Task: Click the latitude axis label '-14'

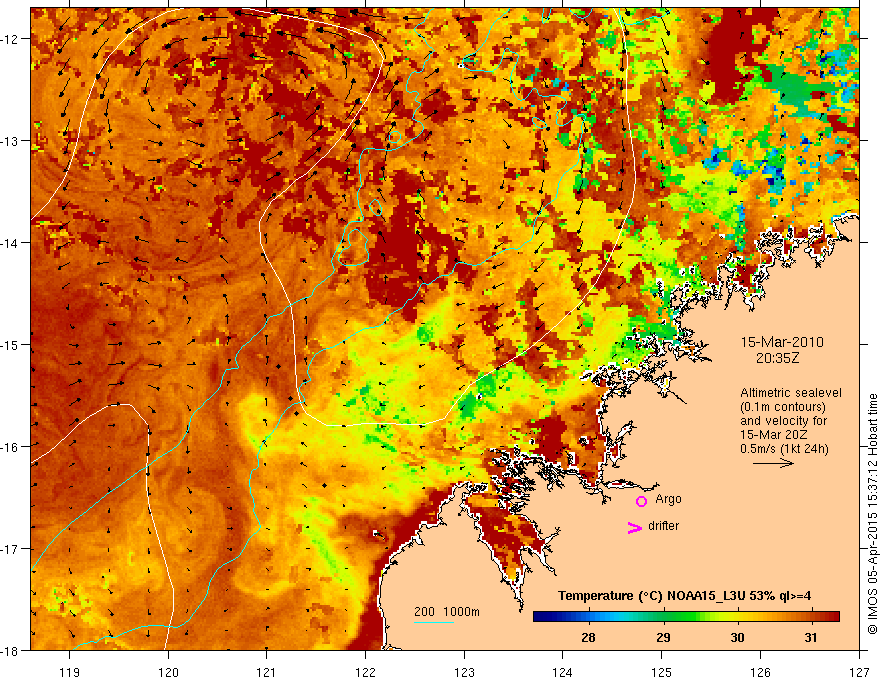Action: click(x=11, y=243)
